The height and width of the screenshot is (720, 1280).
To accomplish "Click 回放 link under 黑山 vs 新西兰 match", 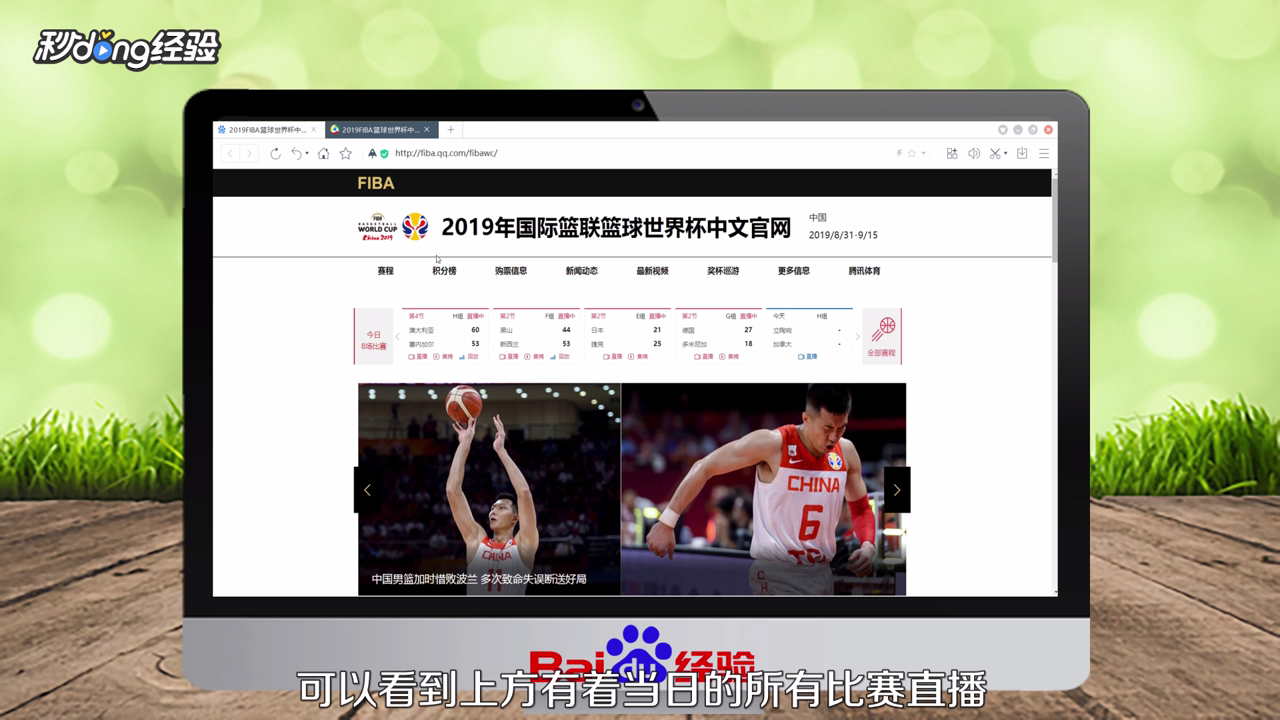I will tap(560, 356).
